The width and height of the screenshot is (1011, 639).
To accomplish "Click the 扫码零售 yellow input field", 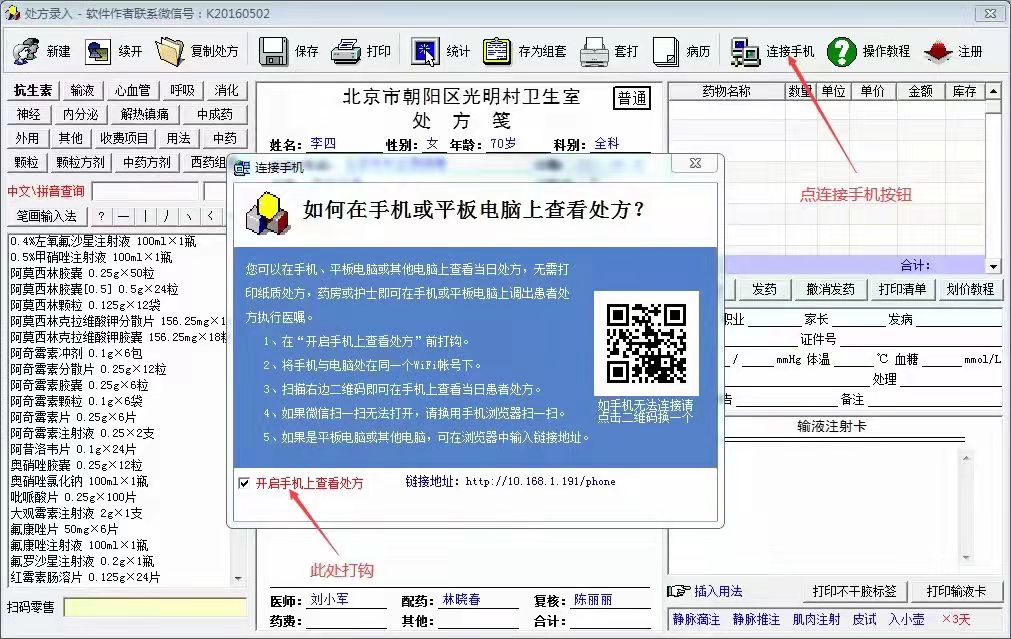I will pyautogui.click(x=155, y=607).
